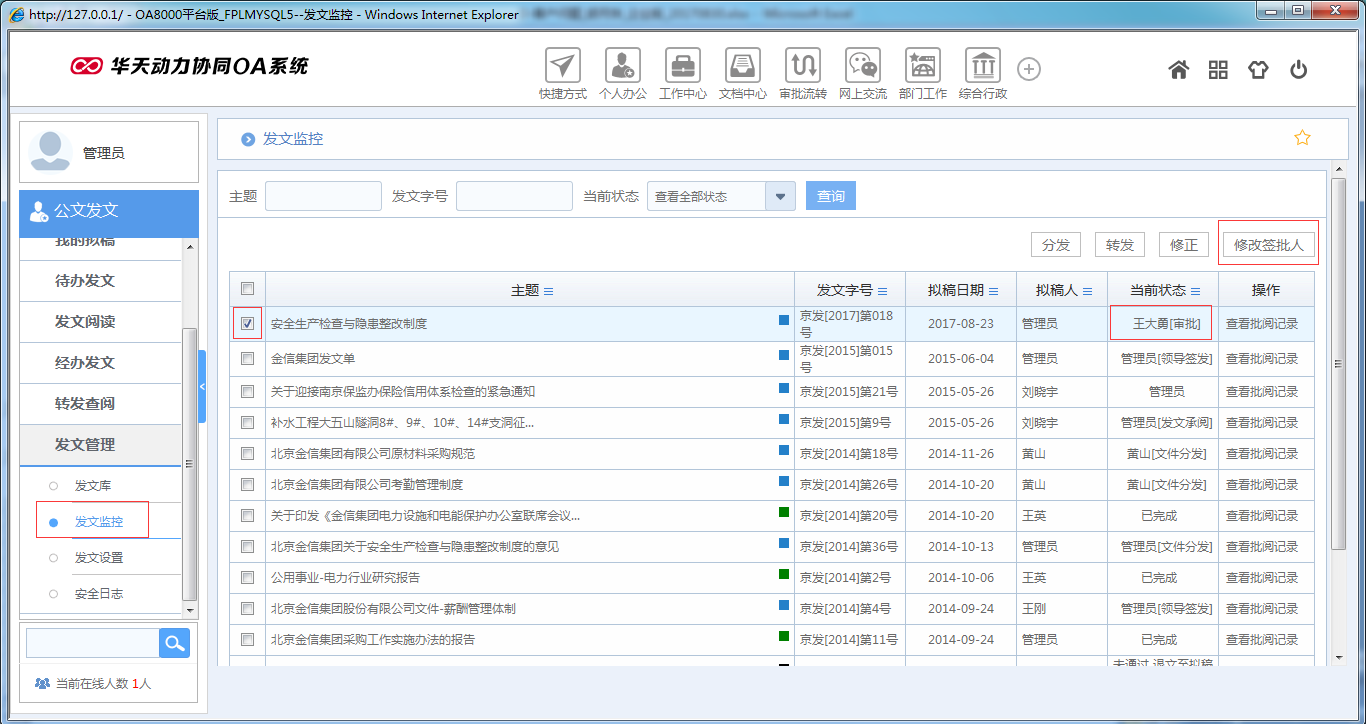
Task: Open the 网上交流 online communication module
Action: click(862, 66)
